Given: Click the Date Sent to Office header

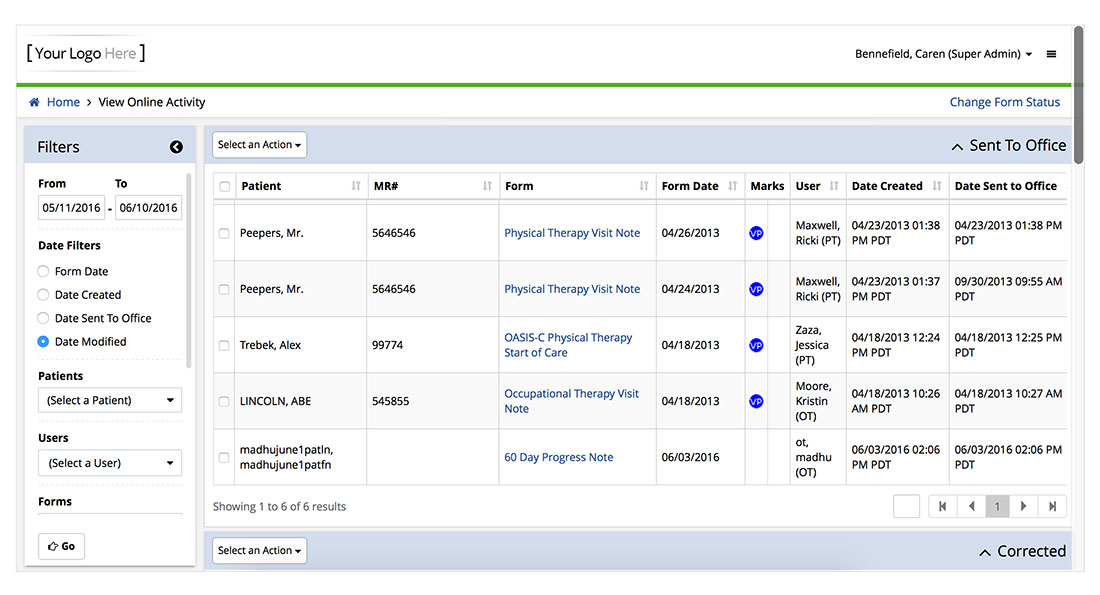Looking at the screenshot, I should pyautogui.click(x=1005, y=186).
